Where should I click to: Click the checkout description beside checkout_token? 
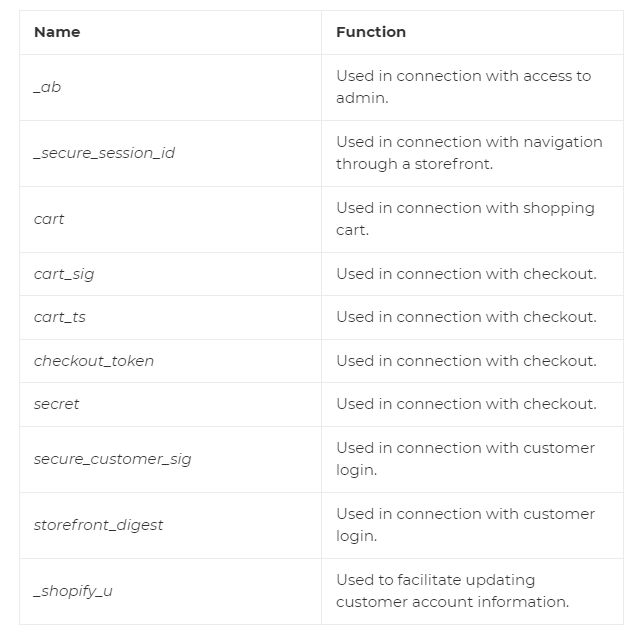coord(466,361)
